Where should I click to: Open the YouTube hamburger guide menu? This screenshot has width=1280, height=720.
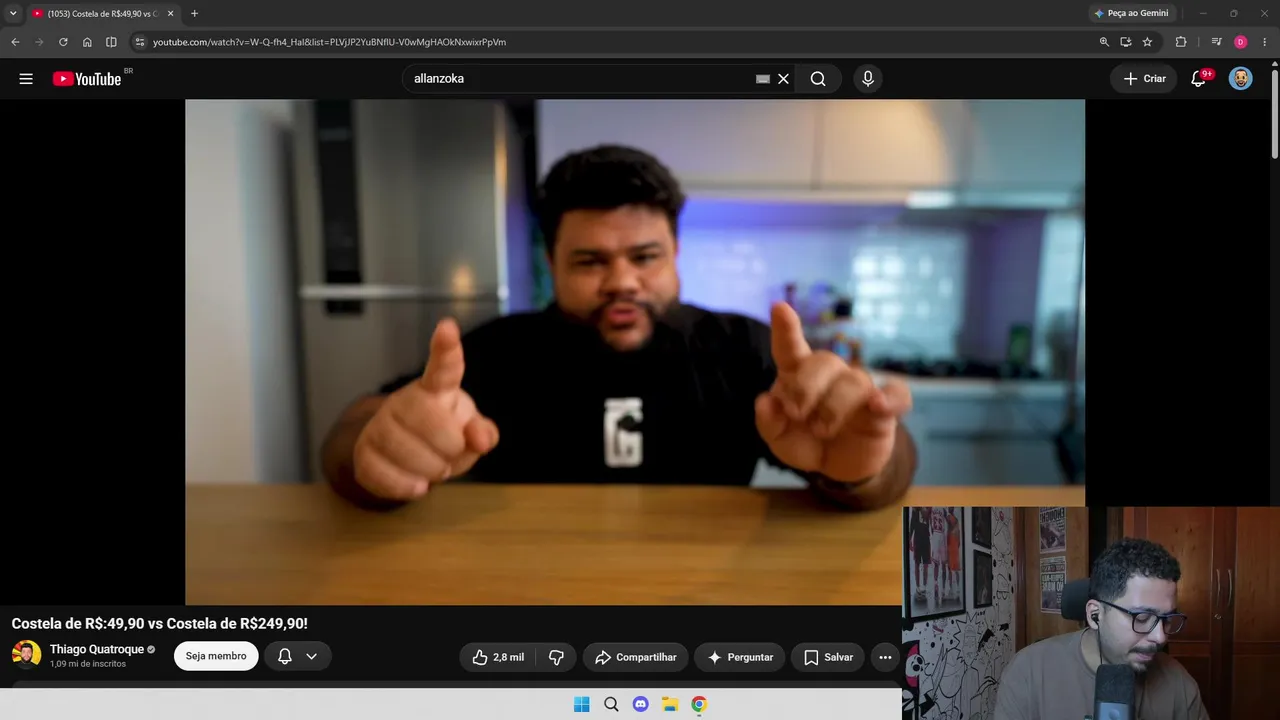[x=26, y=79]
